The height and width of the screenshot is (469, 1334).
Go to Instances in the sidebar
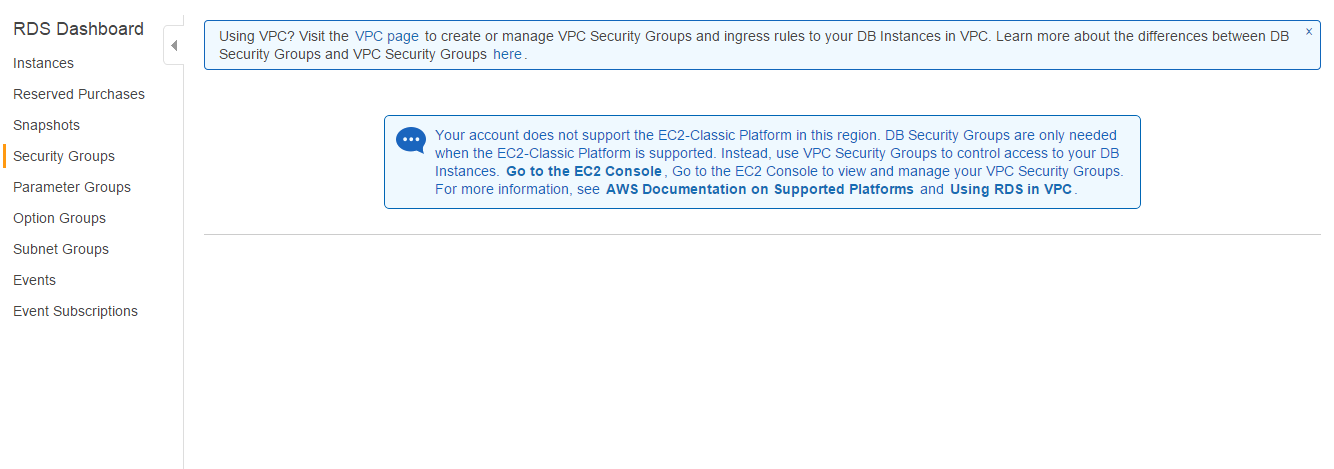click(x=44, y=63)
